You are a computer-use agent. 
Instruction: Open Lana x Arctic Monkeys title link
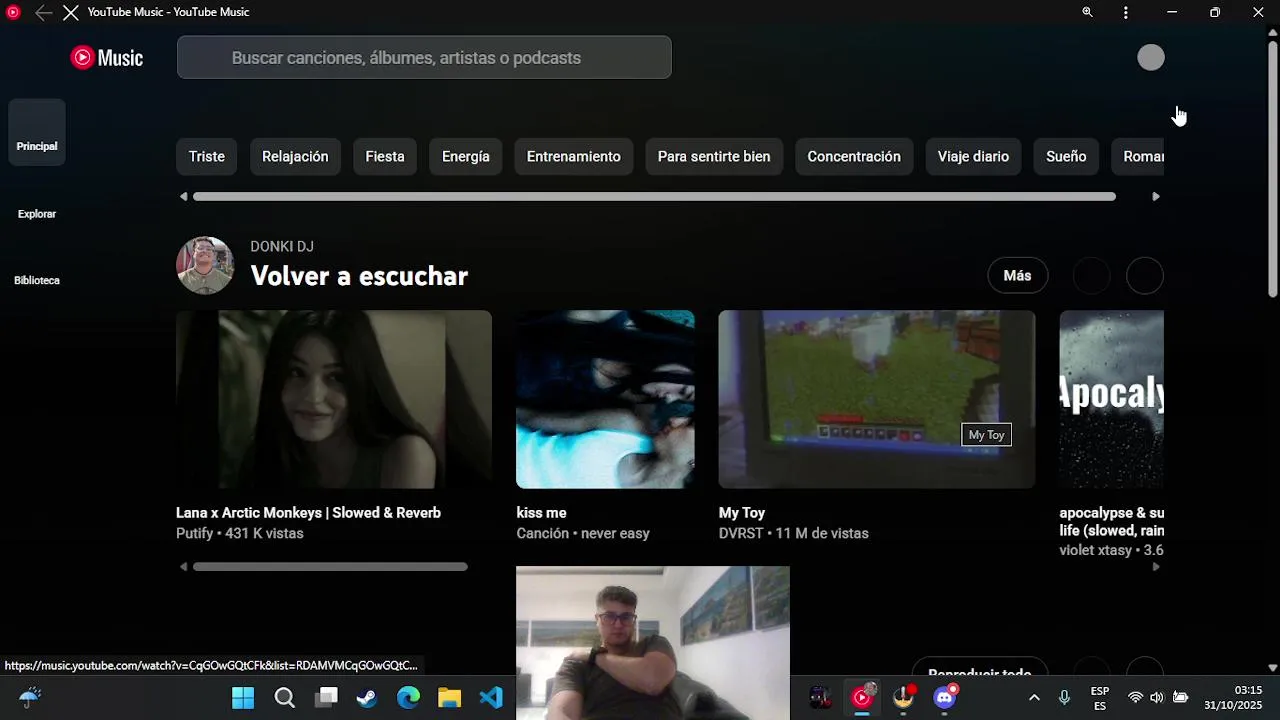point(308,513)
